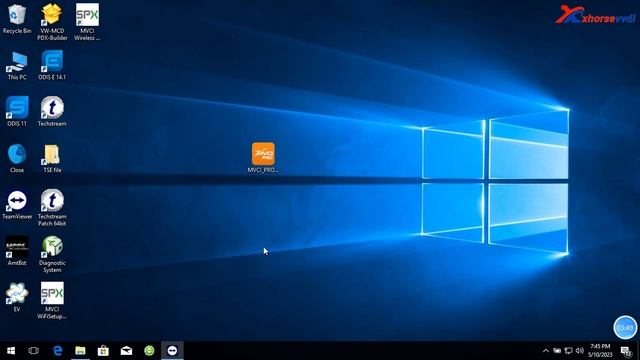Open Microsoft Store from the taskbar
640x360 pixels.
(x=103, y=351)
